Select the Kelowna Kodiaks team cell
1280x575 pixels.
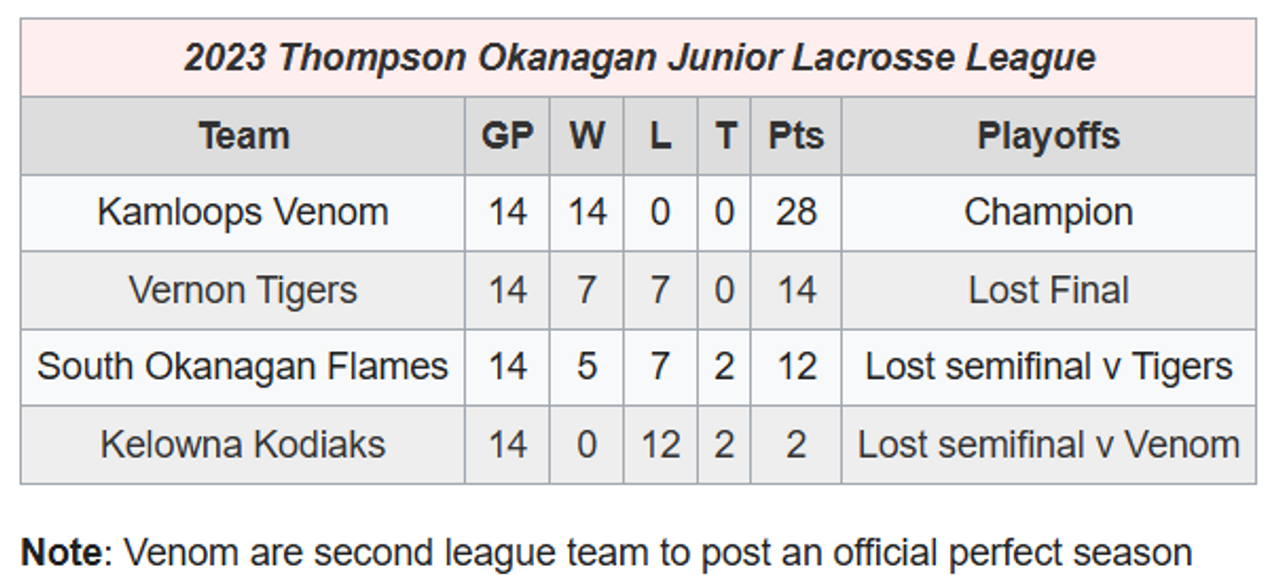[243, 444]
